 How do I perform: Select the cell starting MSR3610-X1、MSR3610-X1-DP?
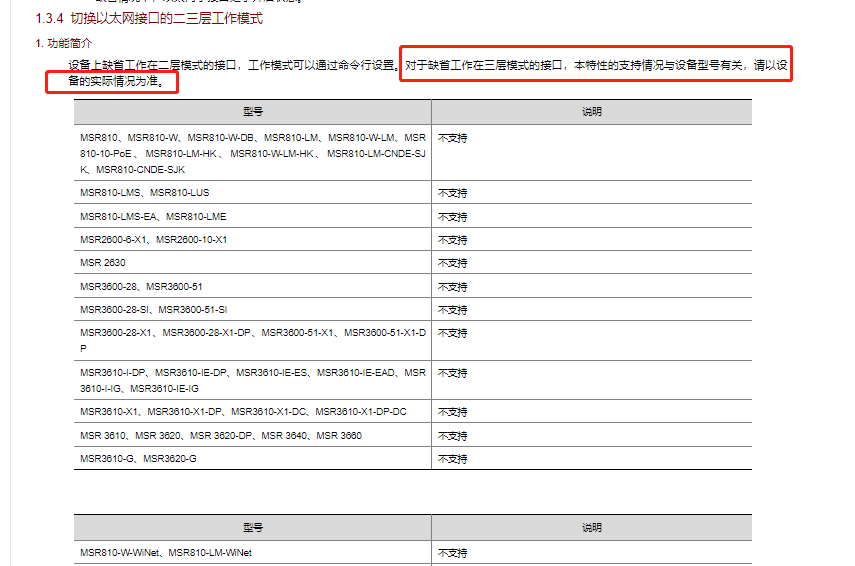click(253, 411)
